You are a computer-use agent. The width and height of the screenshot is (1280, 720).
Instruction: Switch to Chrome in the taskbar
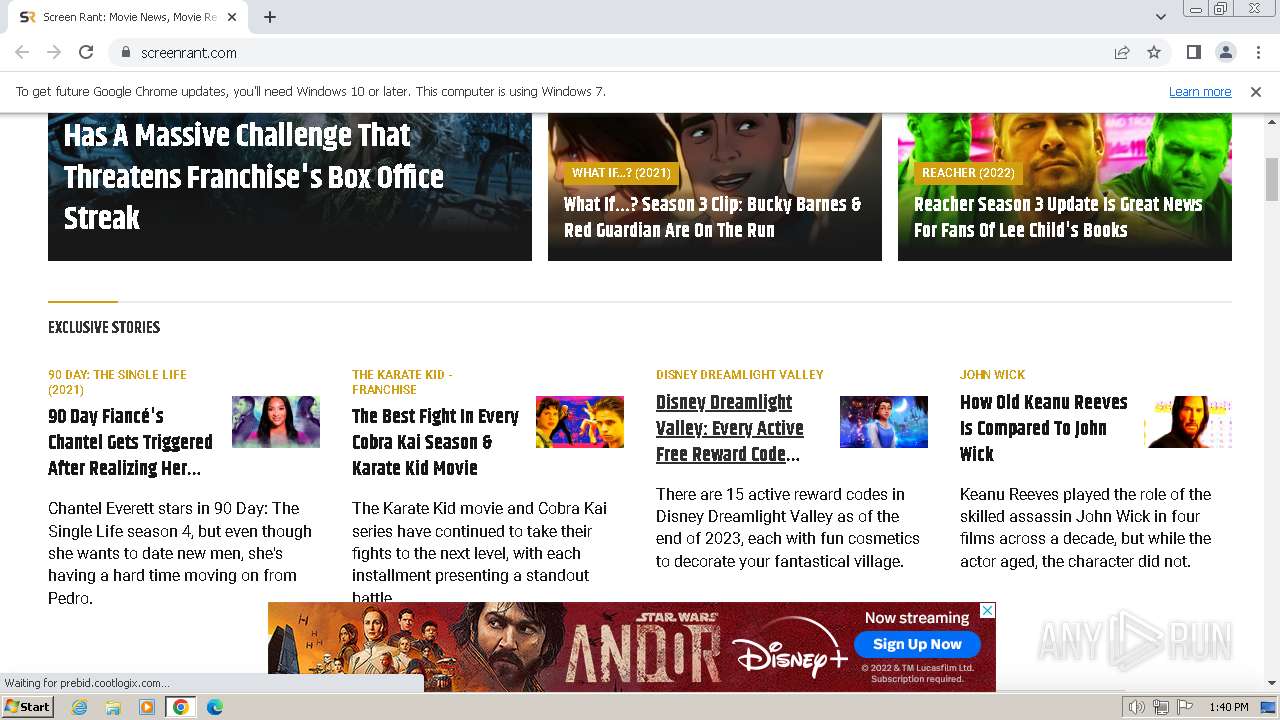(x=181, y=707)
